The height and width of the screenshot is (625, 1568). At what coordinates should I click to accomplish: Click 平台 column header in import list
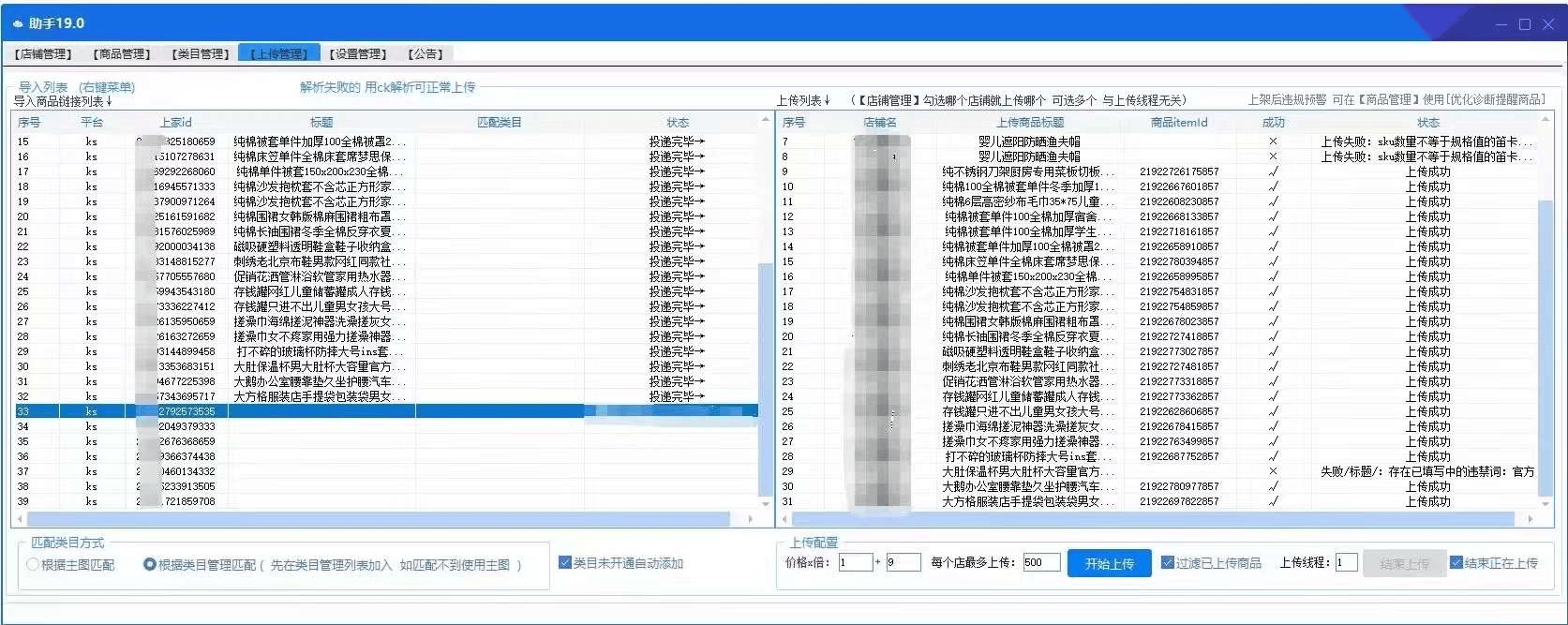point(92,123)
